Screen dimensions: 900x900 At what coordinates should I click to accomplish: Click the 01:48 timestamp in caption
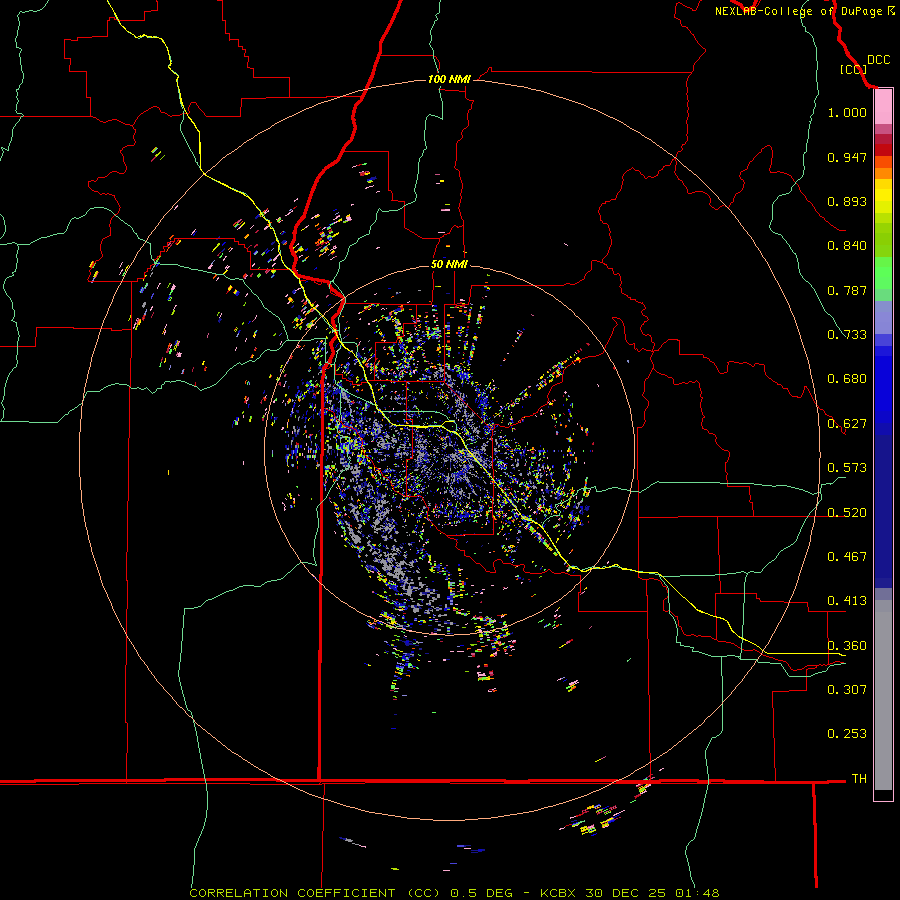(697, 893)
